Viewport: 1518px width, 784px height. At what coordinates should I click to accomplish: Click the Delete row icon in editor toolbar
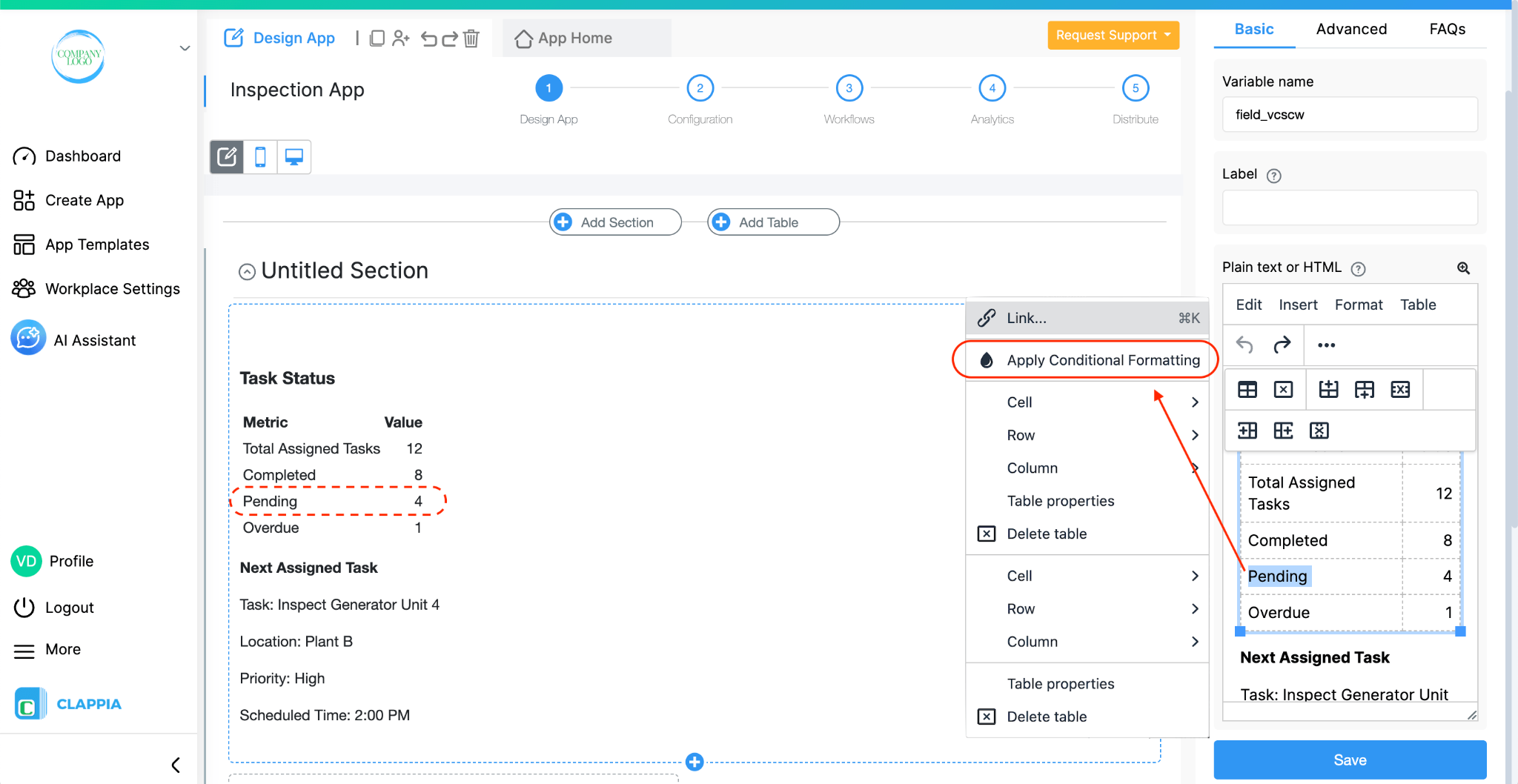(x=1400, y=390)
